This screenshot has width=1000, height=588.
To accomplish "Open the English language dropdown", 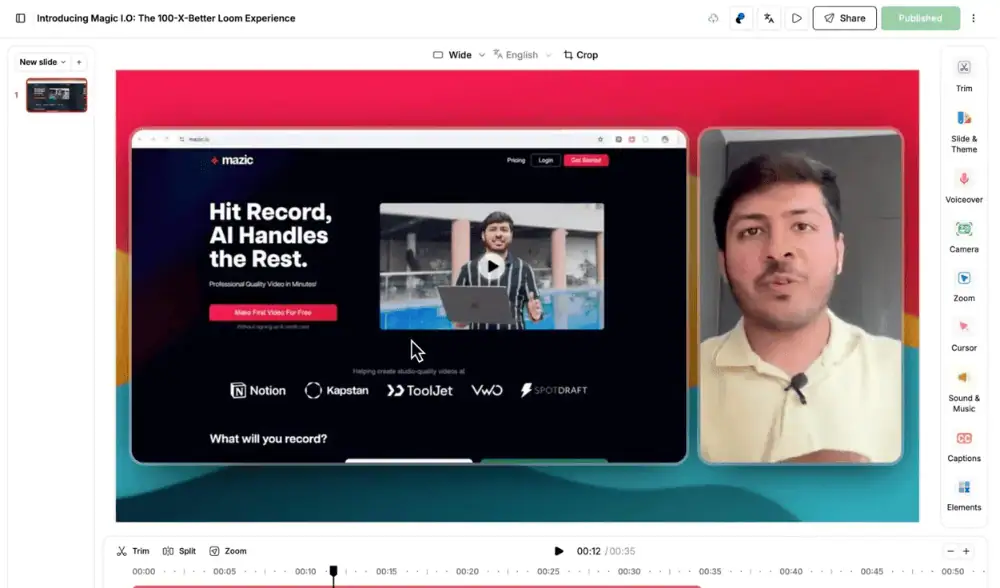I will tap(522, 55).
